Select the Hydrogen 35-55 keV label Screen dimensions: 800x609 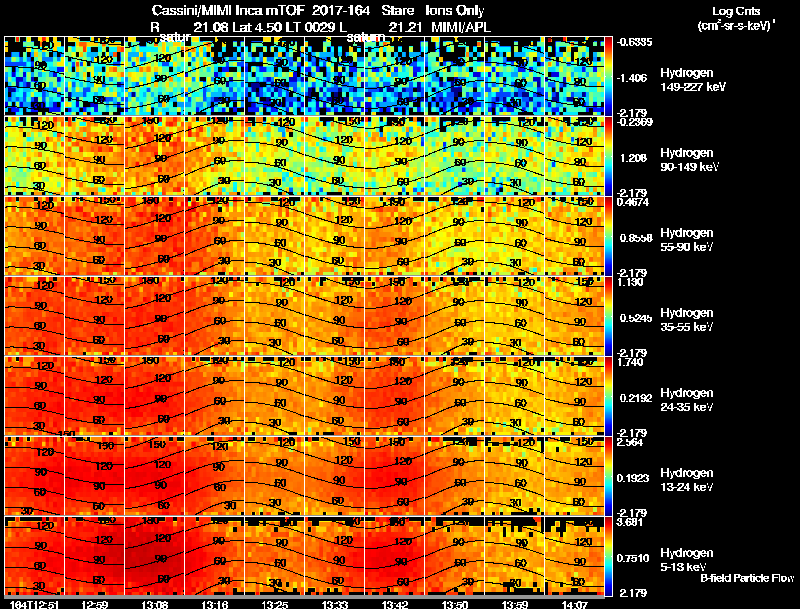pos(687,320)
